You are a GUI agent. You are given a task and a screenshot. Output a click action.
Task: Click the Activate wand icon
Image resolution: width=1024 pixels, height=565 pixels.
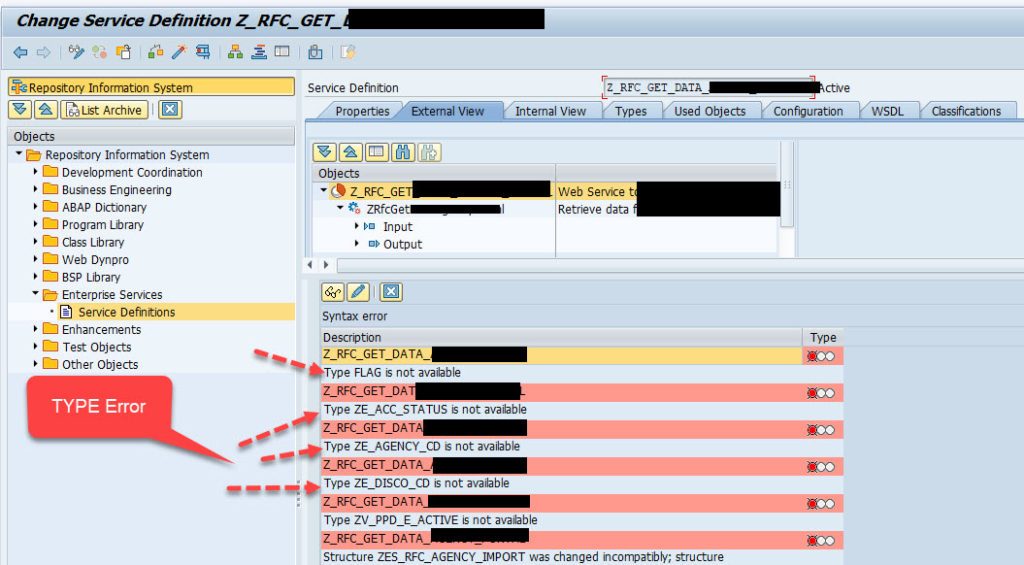pos(179,52)
